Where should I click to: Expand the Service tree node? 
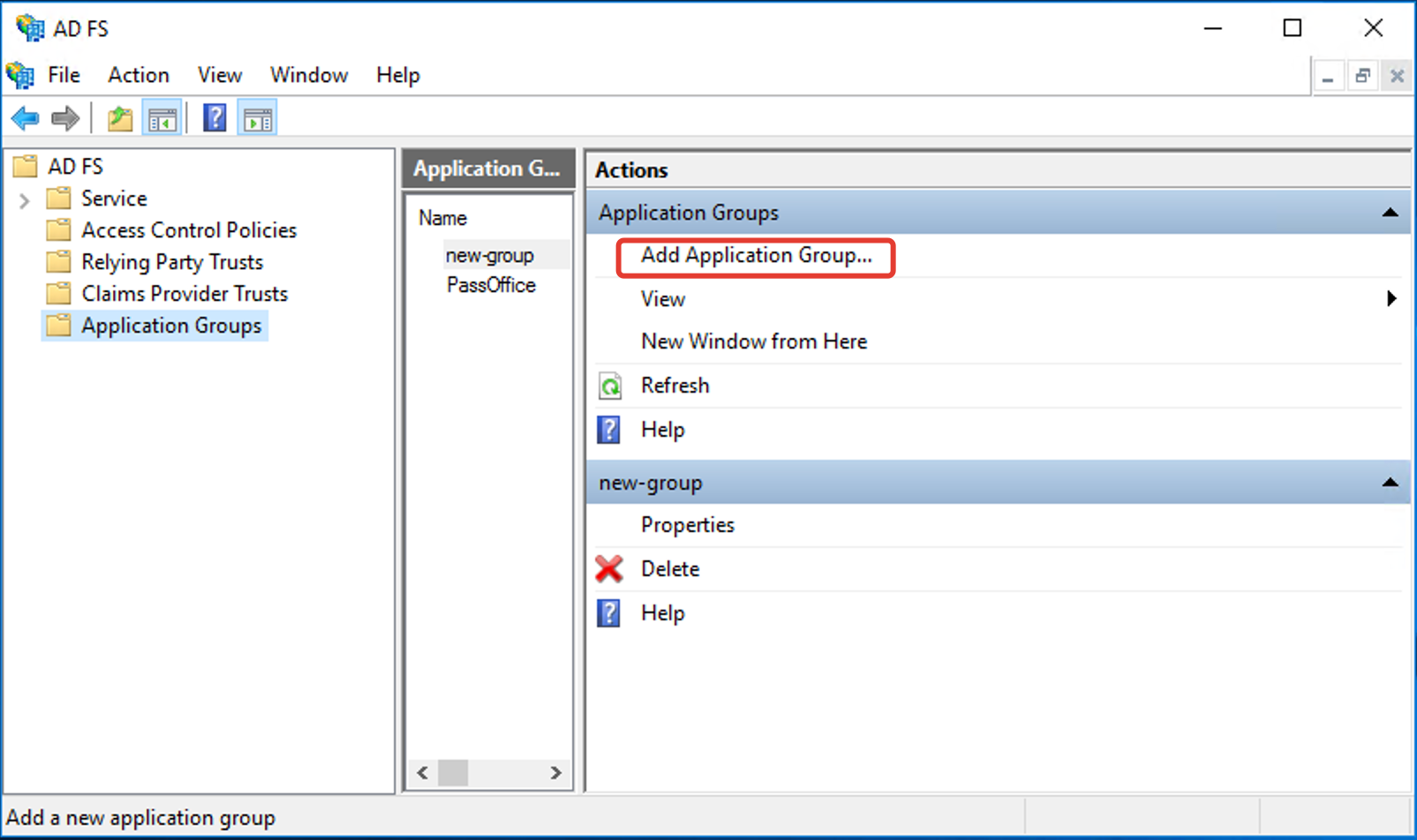(25, 200)
